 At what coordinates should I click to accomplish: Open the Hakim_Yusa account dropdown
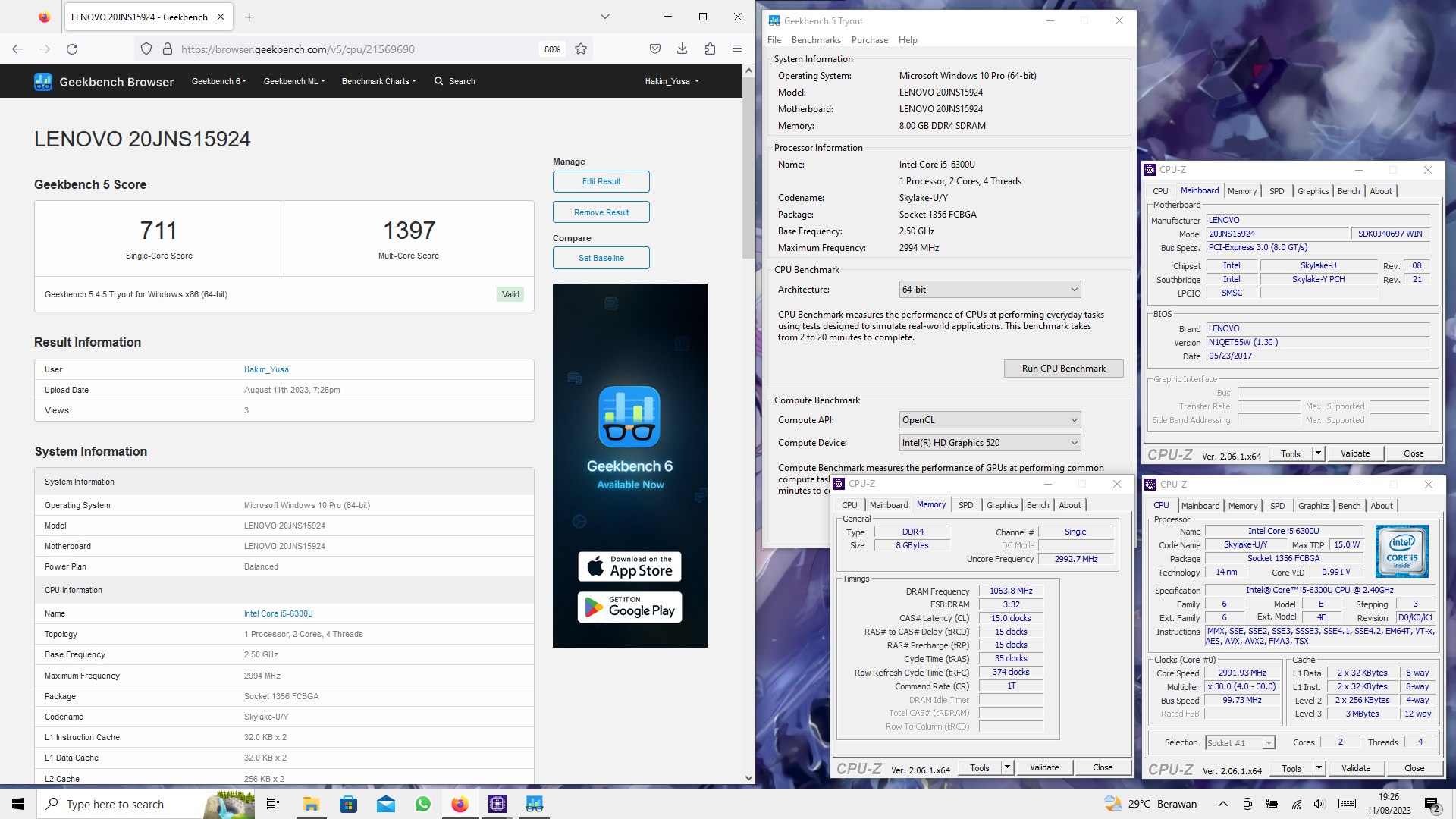coord(672,81)
